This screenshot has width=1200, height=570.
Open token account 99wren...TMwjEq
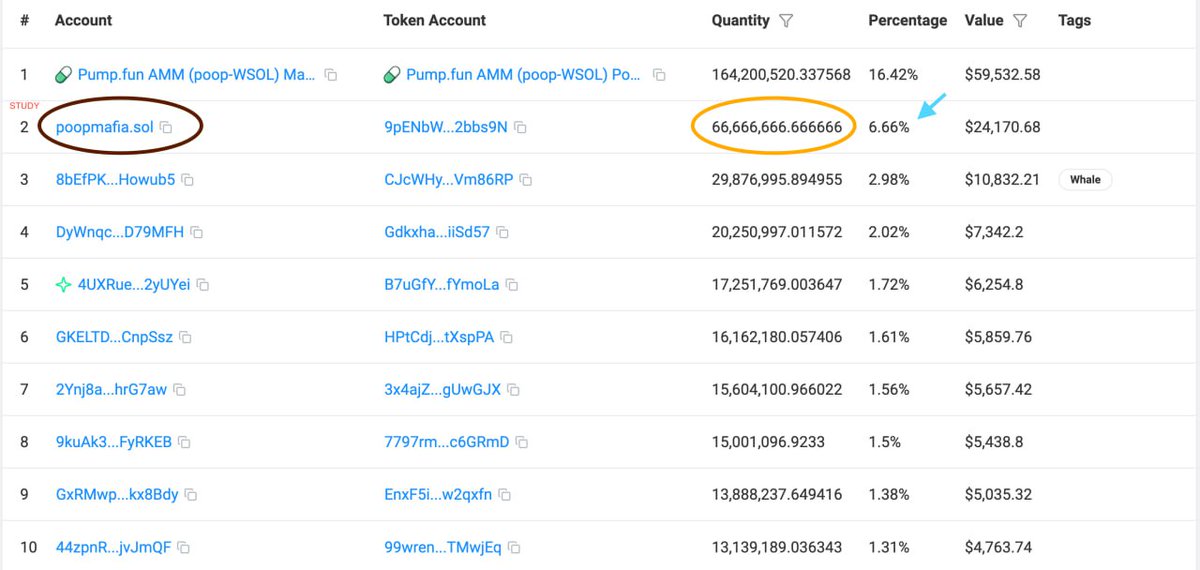point(442,547)
